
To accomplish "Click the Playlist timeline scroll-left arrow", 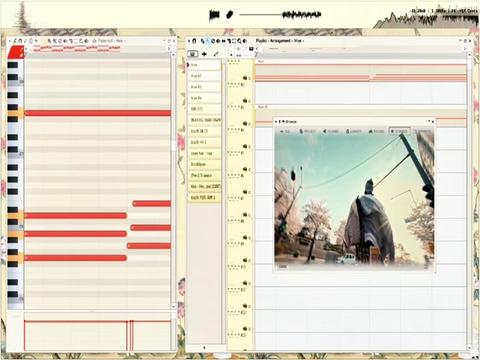I will point(257,49).
